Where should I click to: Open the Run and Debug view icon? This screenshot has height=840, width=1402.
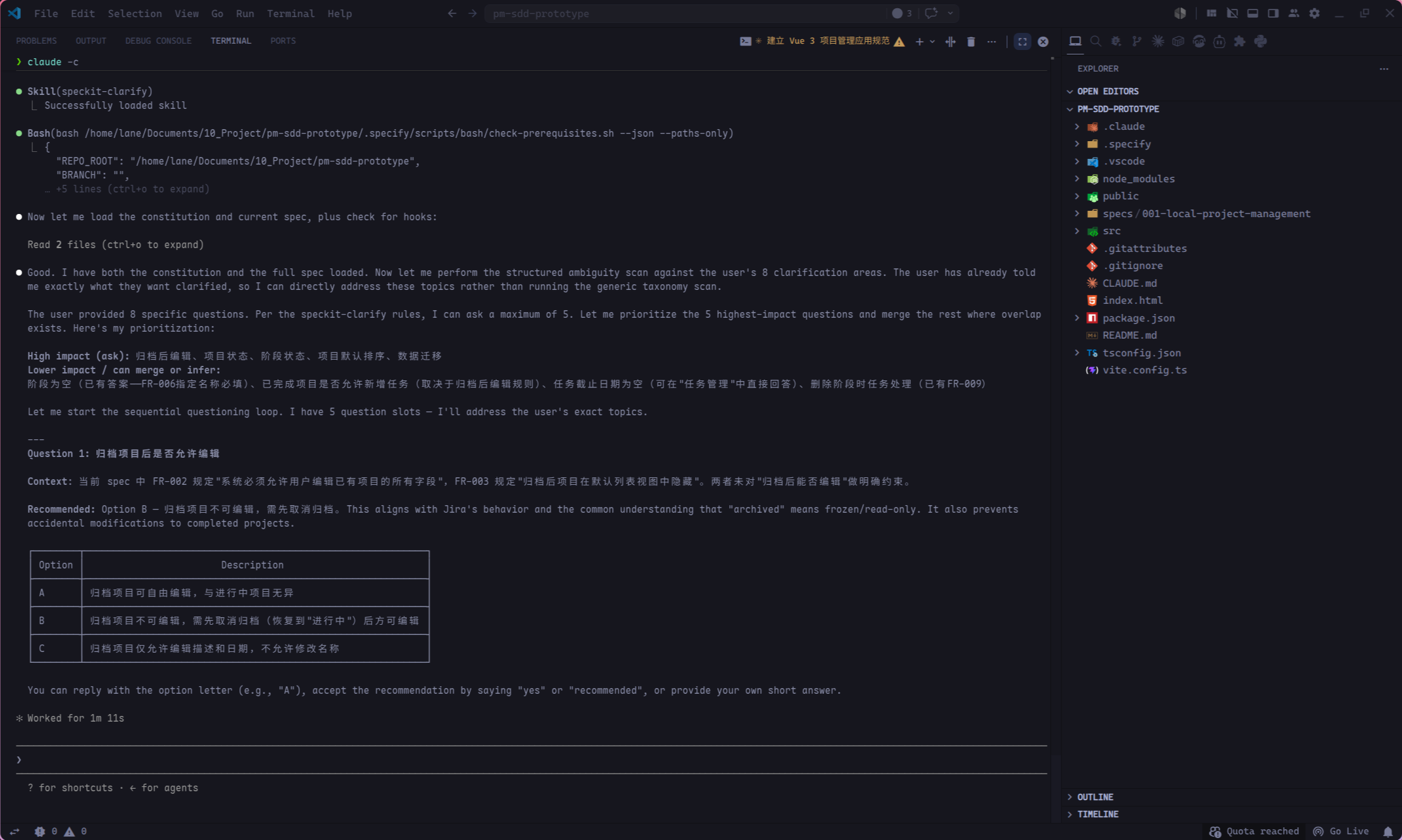coord(1116,41)
